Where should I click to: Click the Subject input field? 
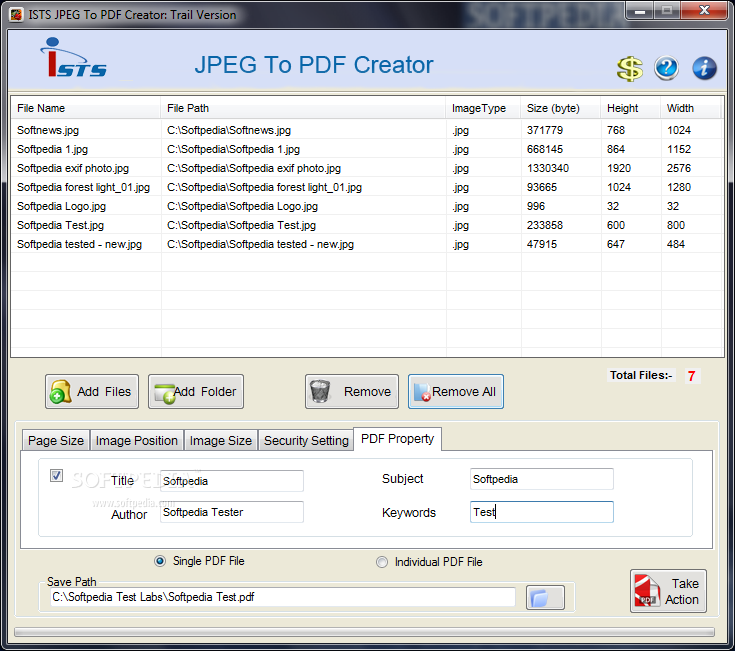542,479
